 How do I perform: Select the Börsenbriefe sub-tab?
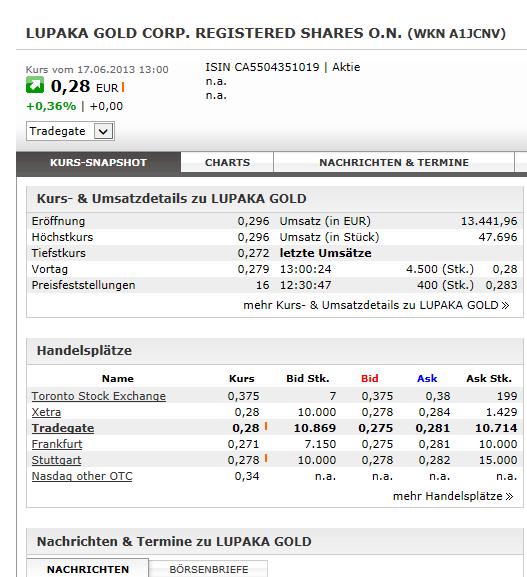click(x=209, y=569)
